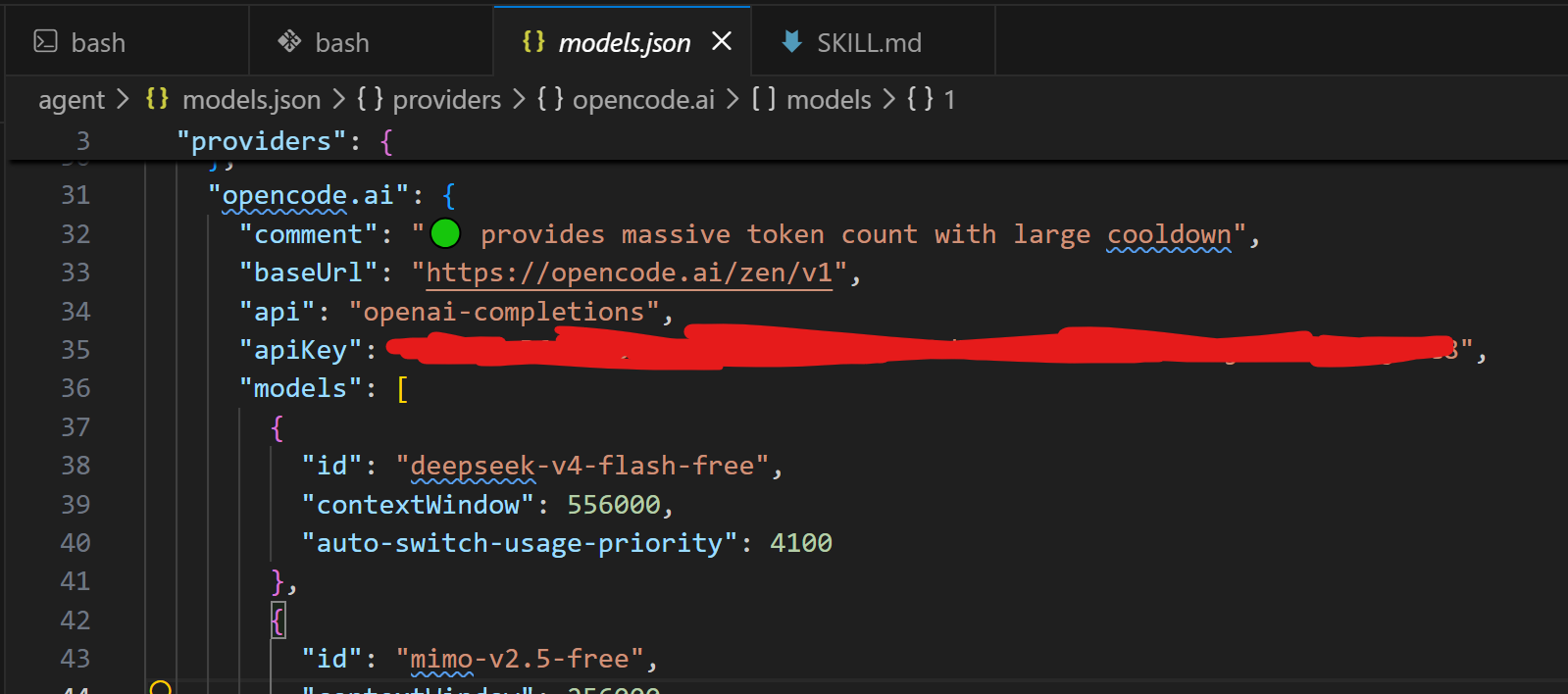Viewport: 1568px width, 694px height.
Task: Click the blue arrow icon on SKILL.md tab
Action: (x=791, y=41)
